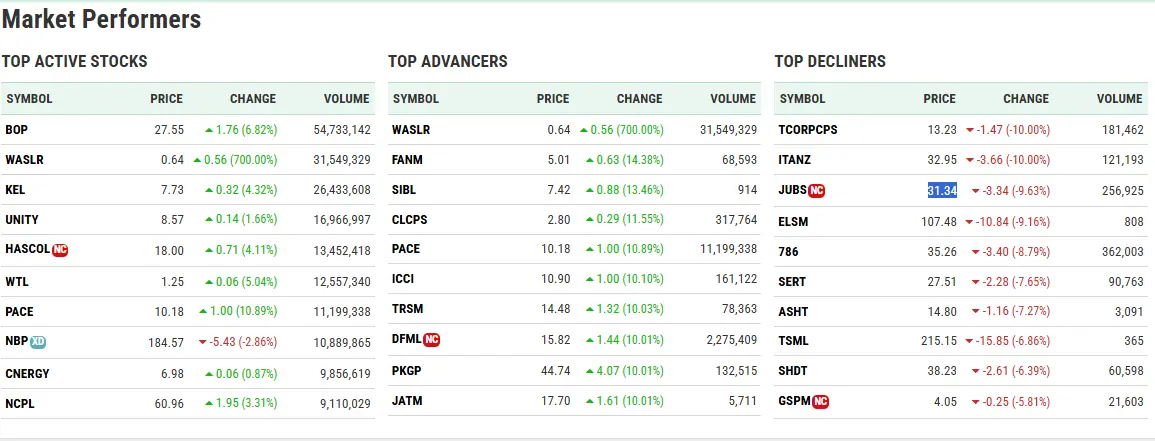Click the Price header in Top Decliners
This screenshot has width=1155, height=441.
pos(939,99)
